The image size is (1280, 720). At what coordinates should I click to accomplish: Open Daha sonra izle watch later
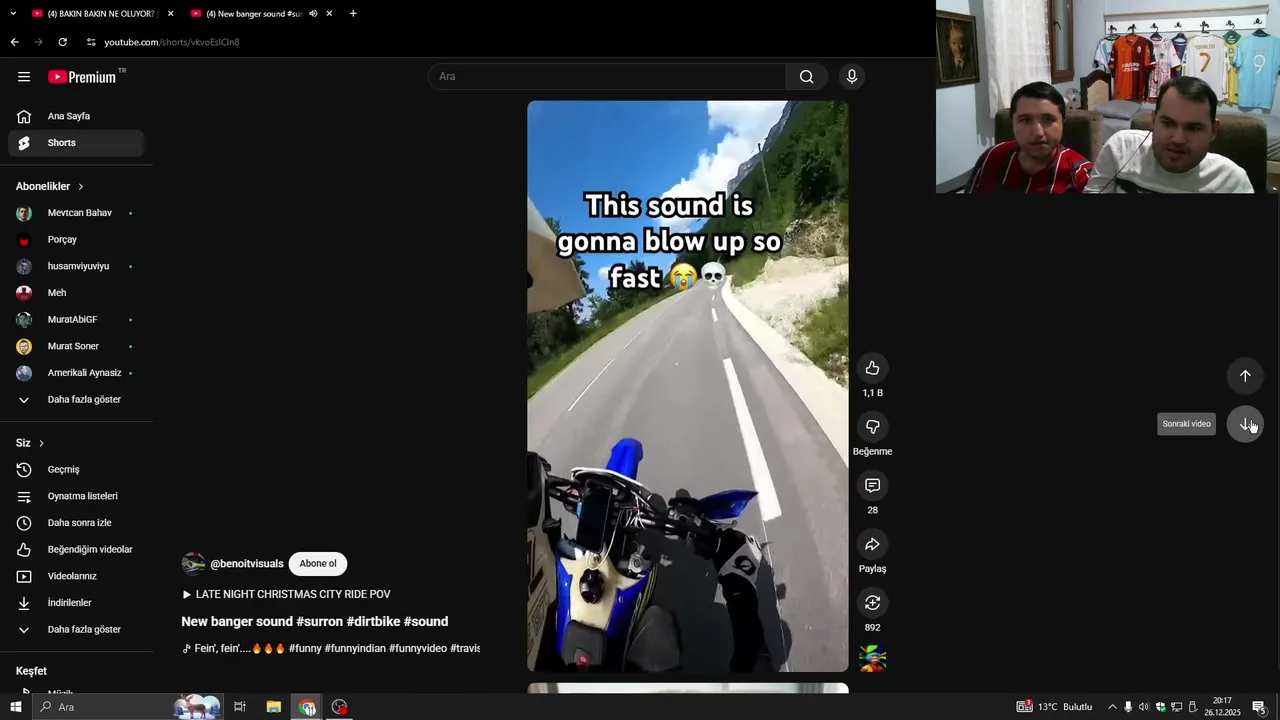point(76,523)
